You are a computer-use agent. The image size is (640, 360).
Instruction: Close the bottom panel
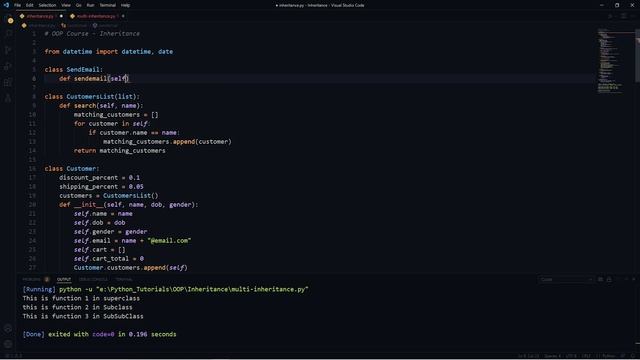(x=633, y=279)
